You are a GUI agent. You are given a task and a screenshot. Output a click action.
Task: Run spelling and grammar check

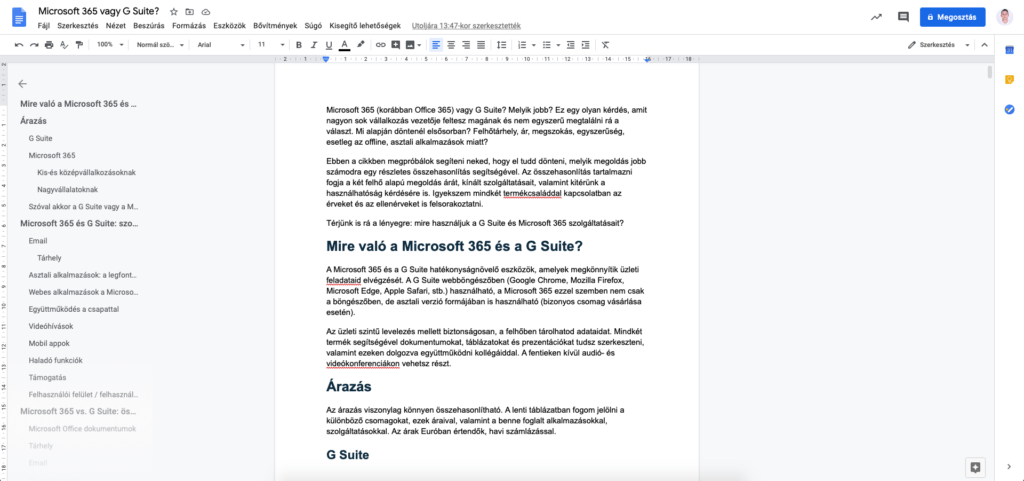[63, 45]
